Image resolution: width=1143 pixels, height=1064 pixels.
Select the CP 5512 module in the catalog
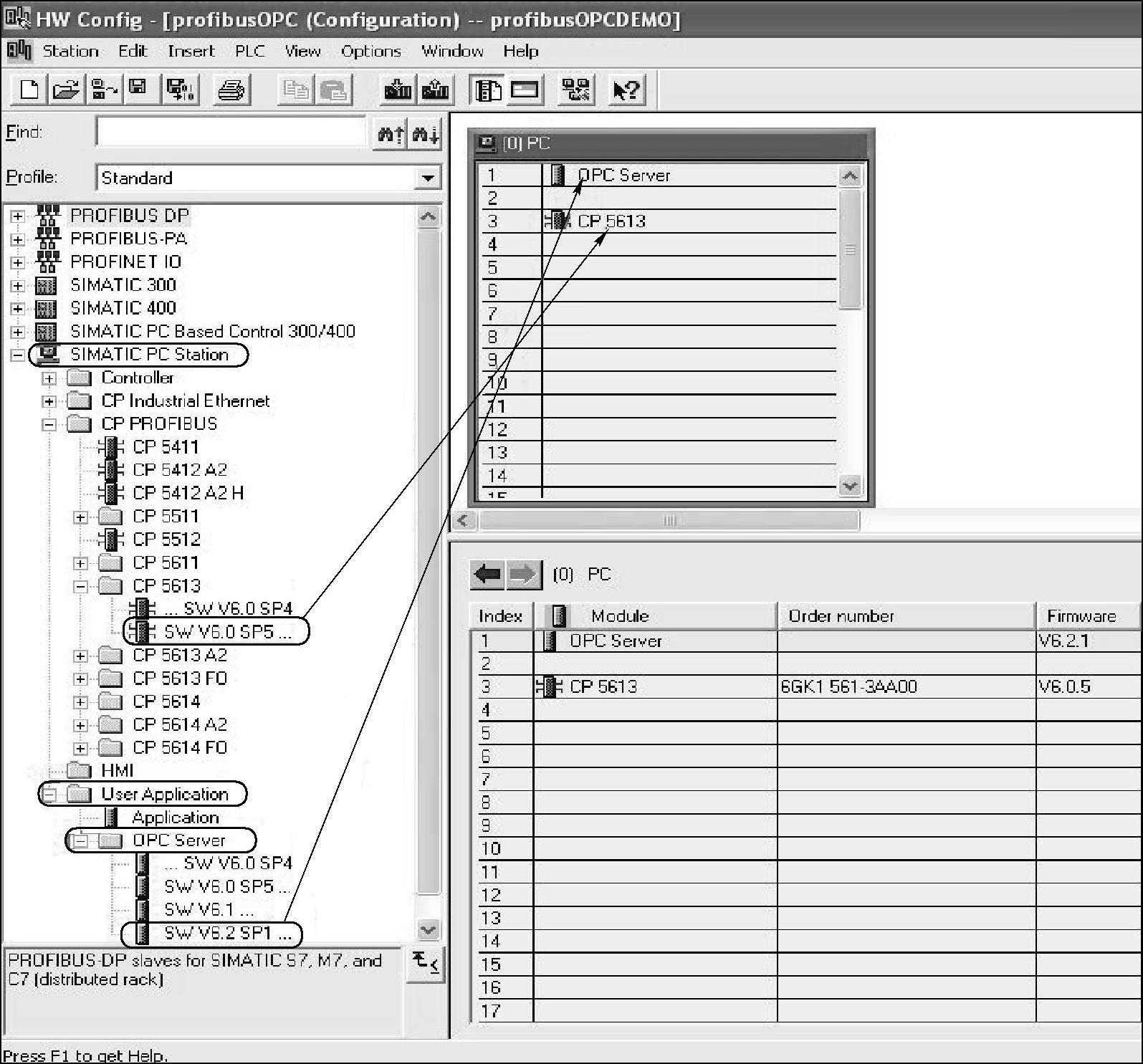(x=166, y=539)
